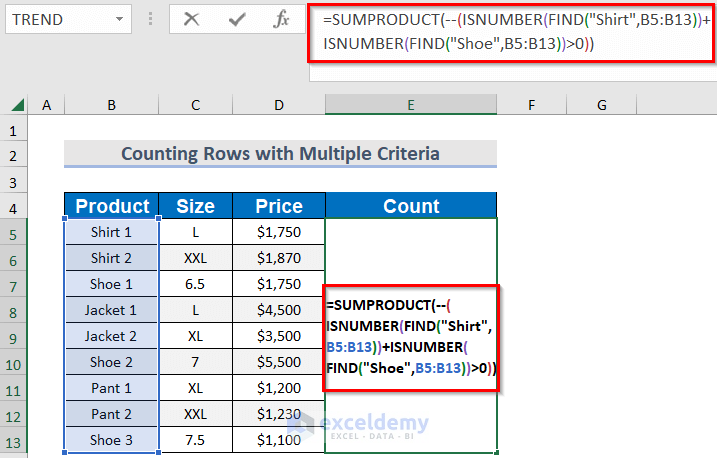Select the row 1 header

click(x=14, y=130)
